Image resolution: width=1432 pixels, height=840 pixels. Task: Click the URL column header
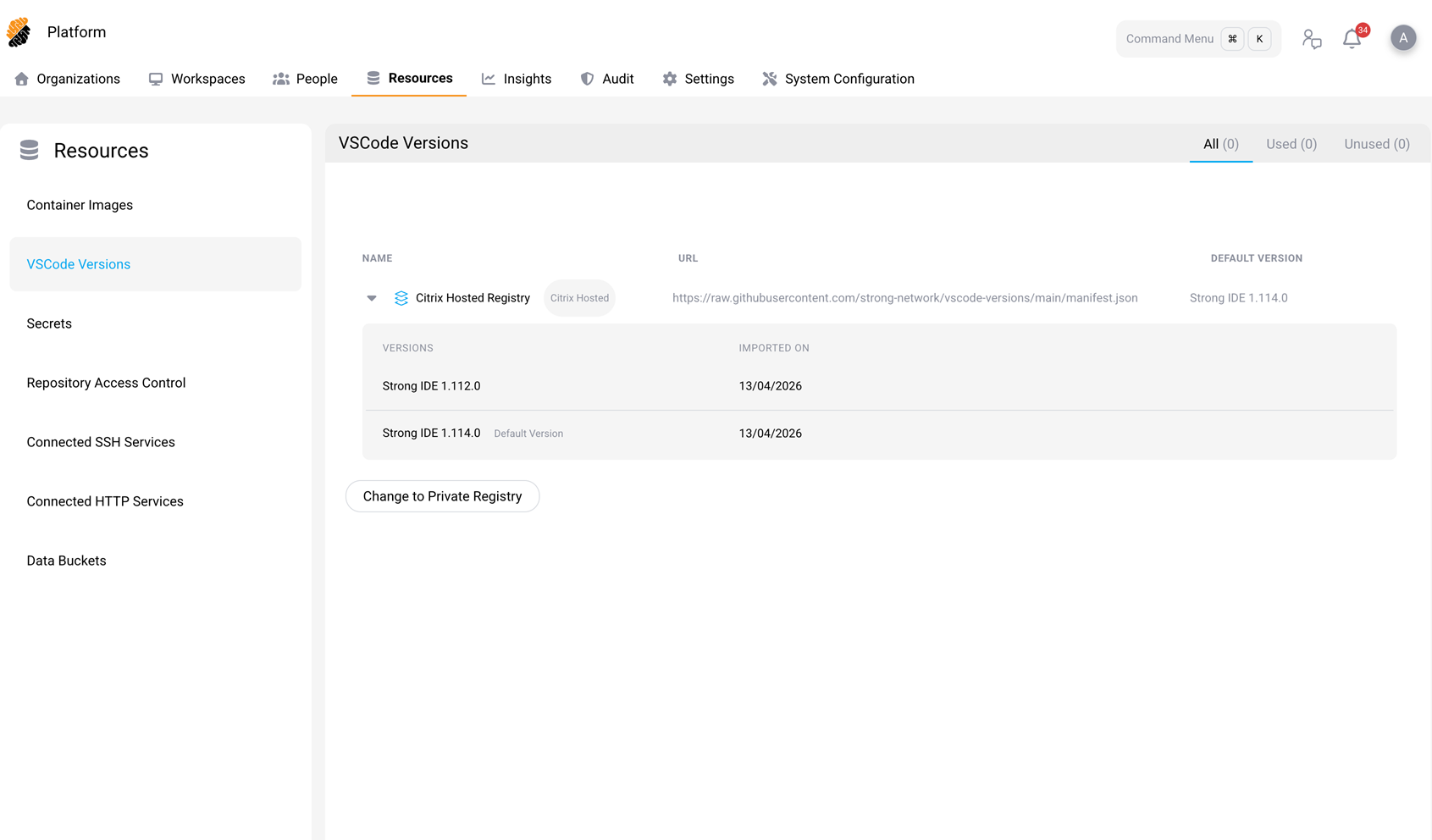point(688,258)
